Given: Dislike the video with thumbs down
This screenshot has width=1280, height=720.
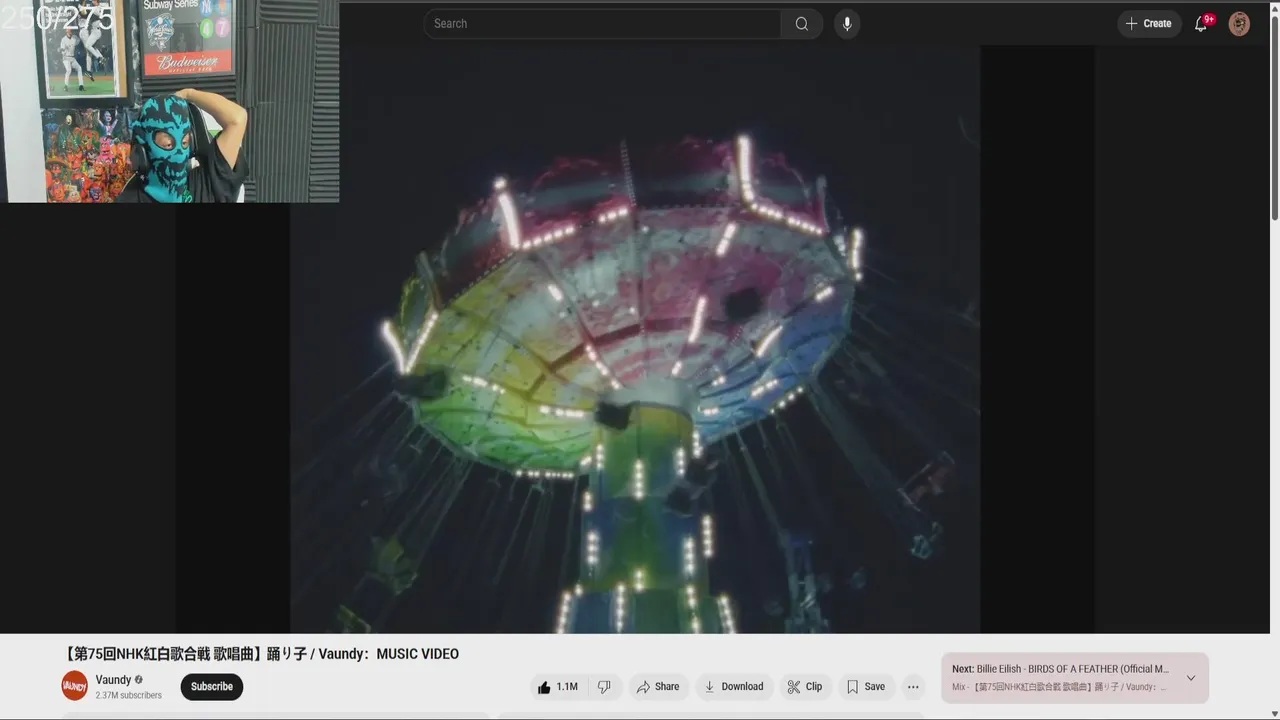Looking at the screenshot, I should click(x=604, y=687).
